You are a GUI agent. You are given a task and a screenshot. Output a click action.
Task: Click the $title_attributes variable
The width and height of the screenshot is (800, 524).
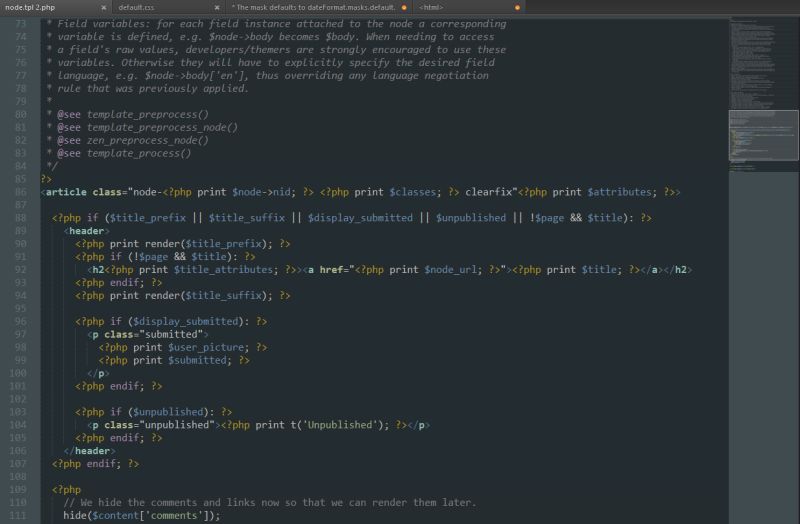click(224, 269)
